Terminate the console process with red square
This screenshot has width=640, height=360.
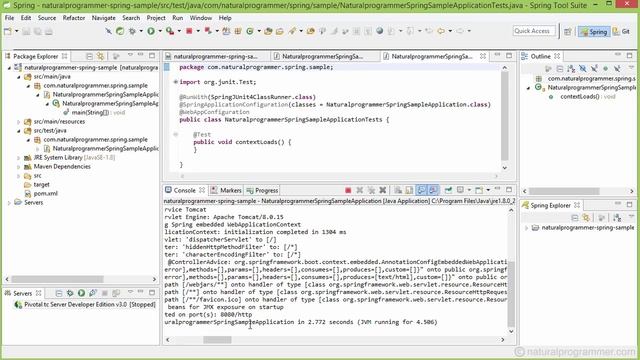pyautogui.click(x=348, y=190)
